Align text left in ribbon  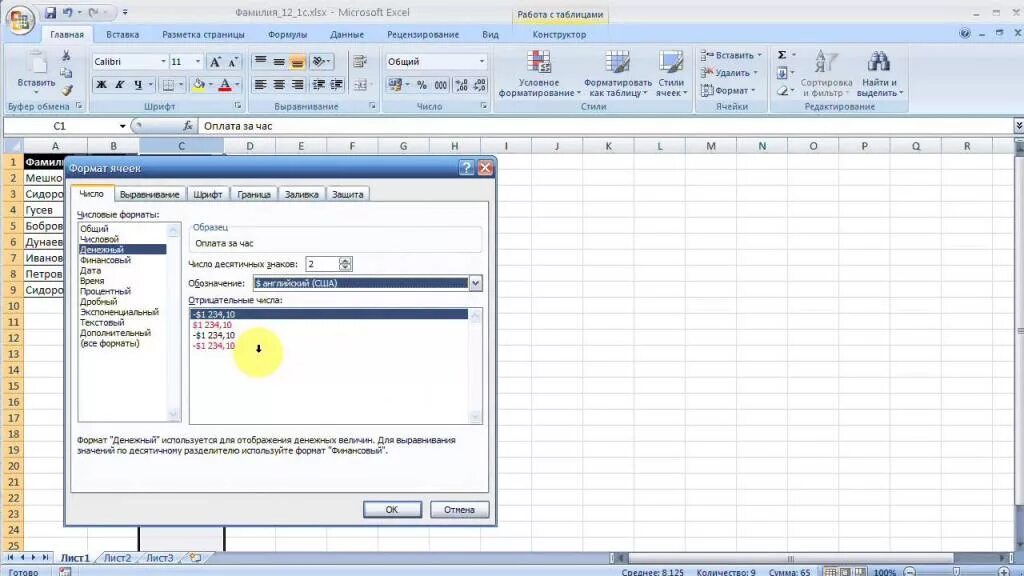tap(260, 85)
